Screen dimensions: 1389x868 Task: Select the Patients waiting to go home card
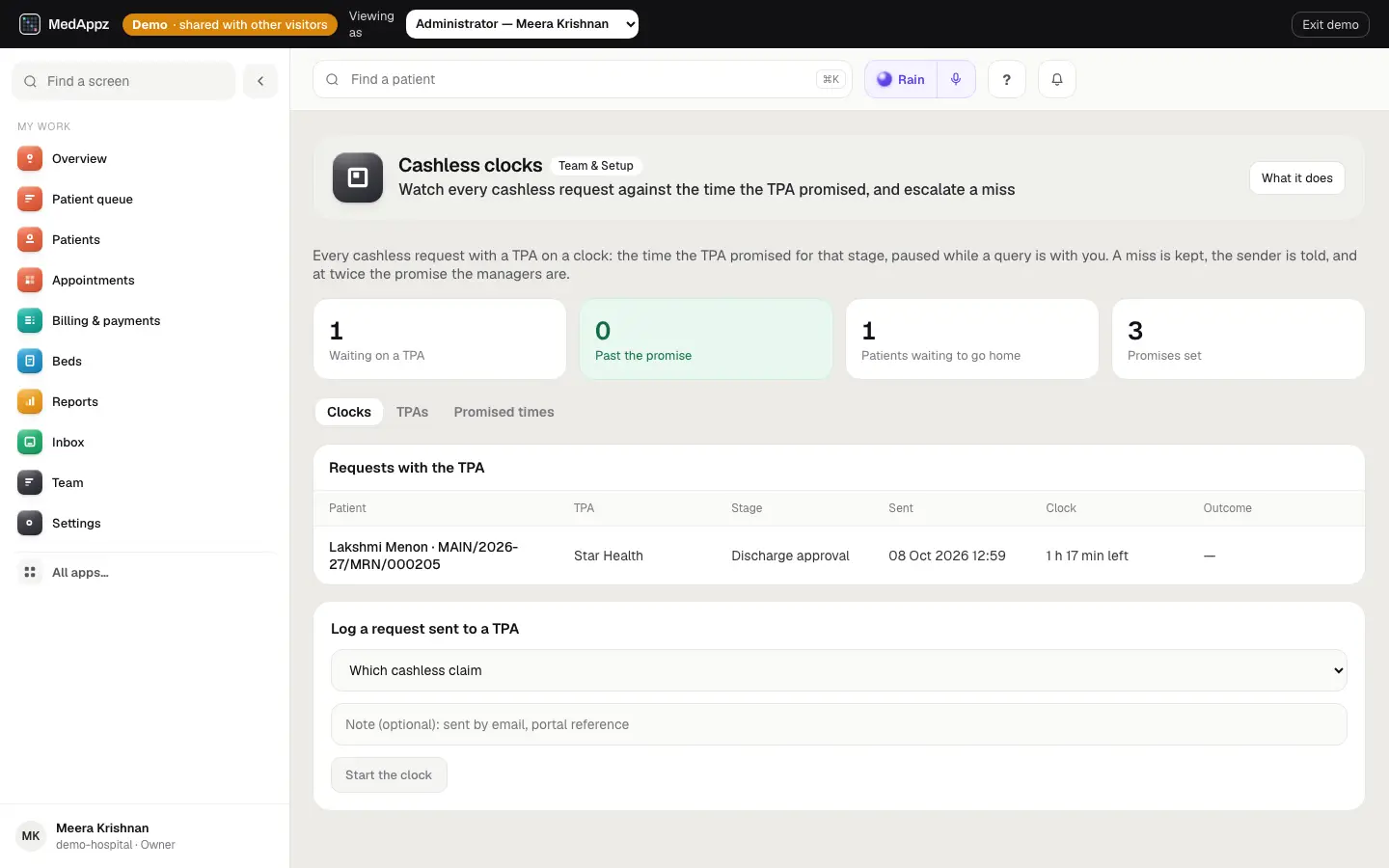point(972,339)
